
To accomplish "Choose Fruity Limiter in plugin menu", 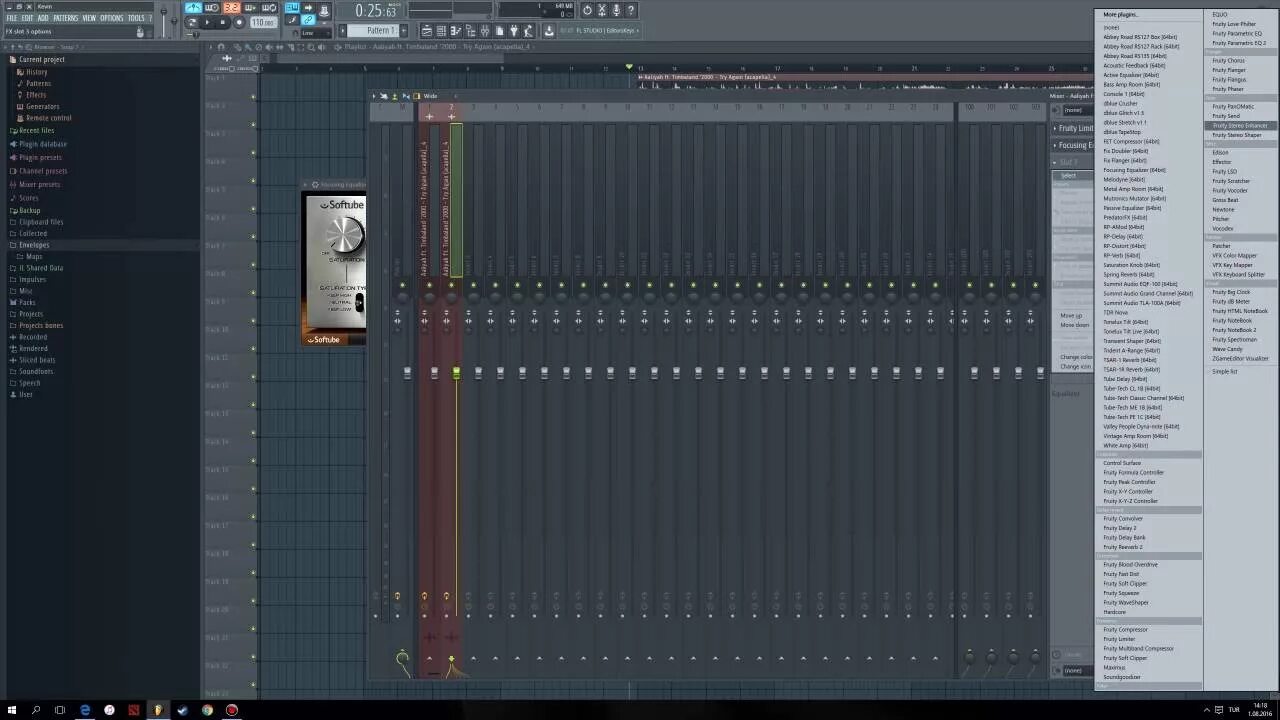I will (x=1119, y=639).
